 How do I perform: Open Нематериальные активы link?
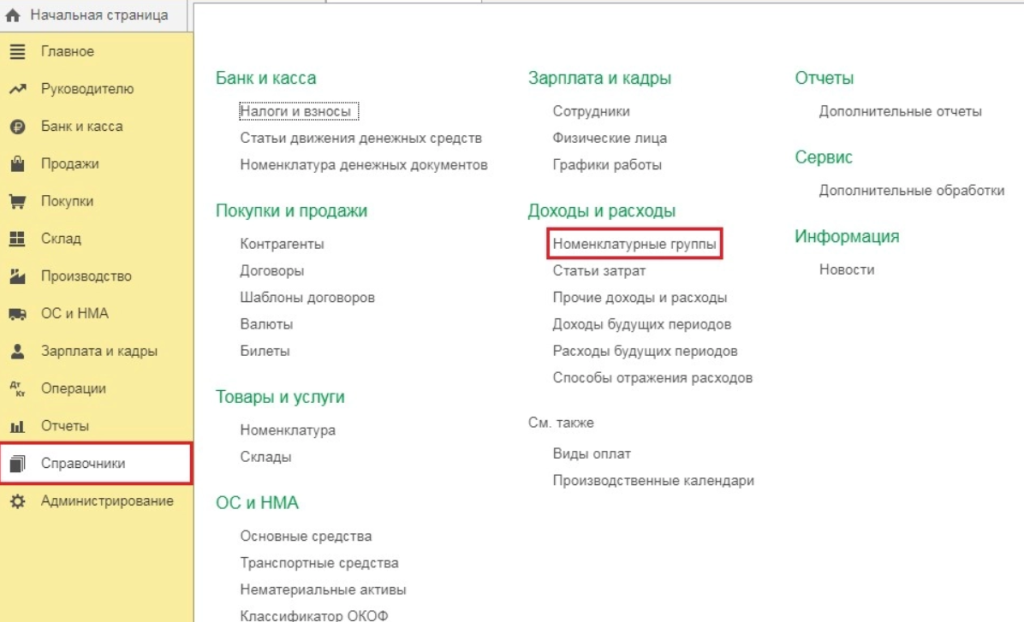tap(323, 589)
